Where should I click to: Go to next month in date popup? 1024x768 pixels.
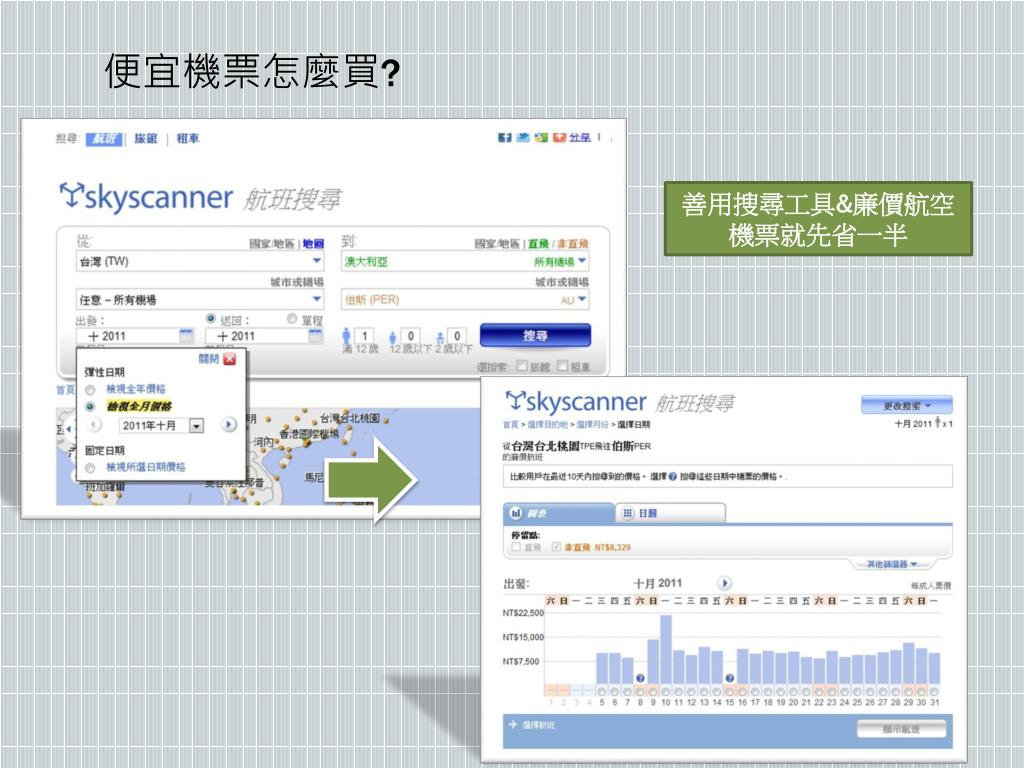(x=229, y=425)
